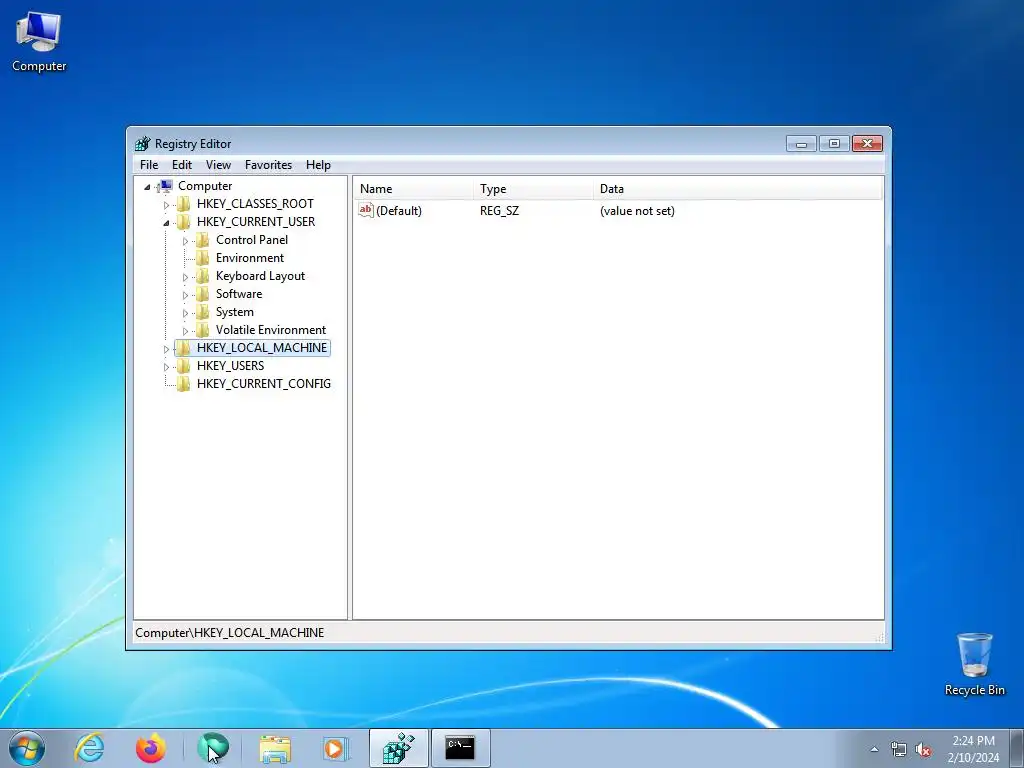This screenshot has width=1024, height=768.
Task: Click the Name column header
Action: click(413, 189)
